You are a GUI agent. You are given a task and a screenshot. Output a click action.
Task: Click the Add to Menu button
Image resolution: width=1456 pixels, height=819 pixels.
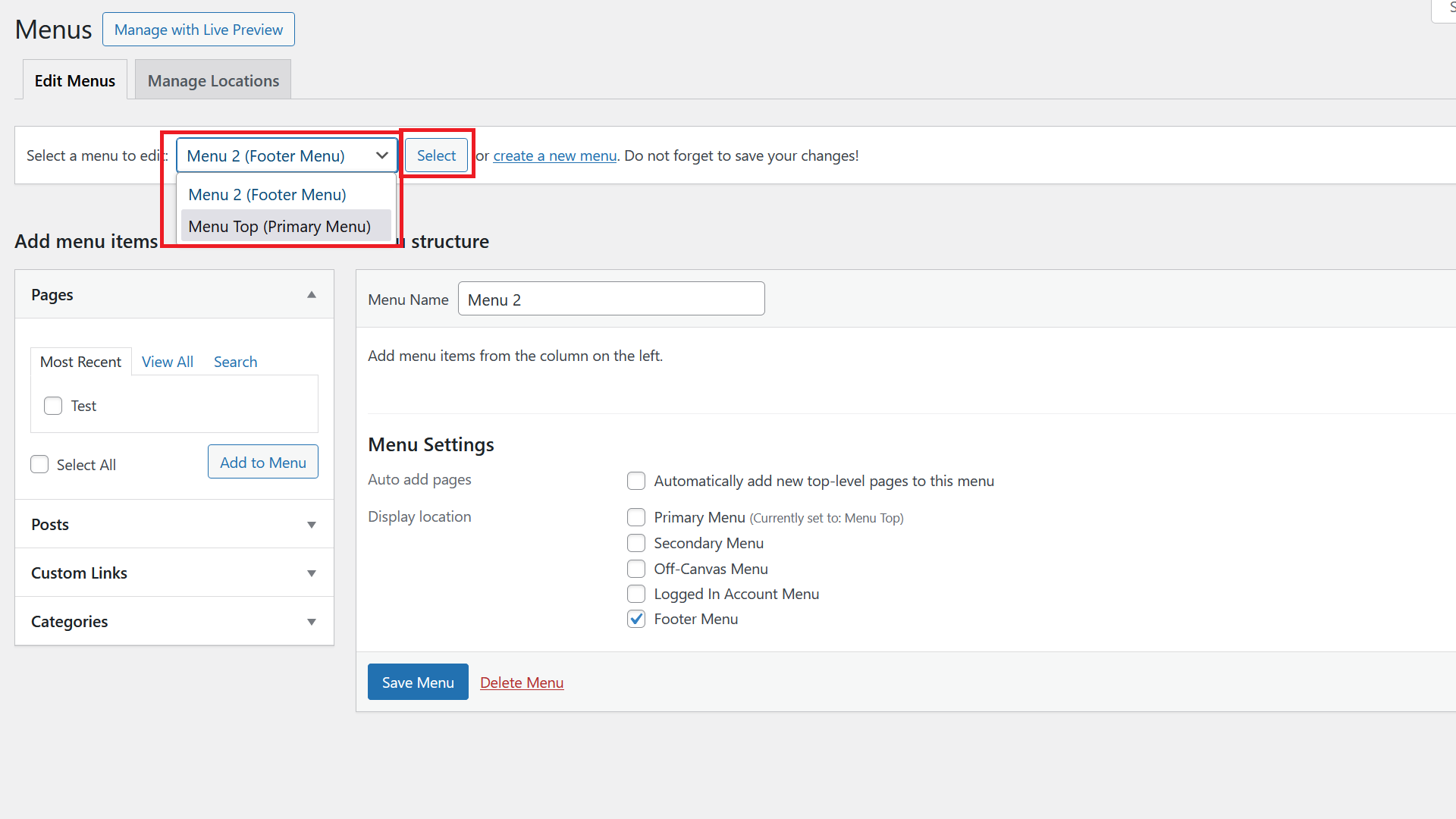point(263,462)
